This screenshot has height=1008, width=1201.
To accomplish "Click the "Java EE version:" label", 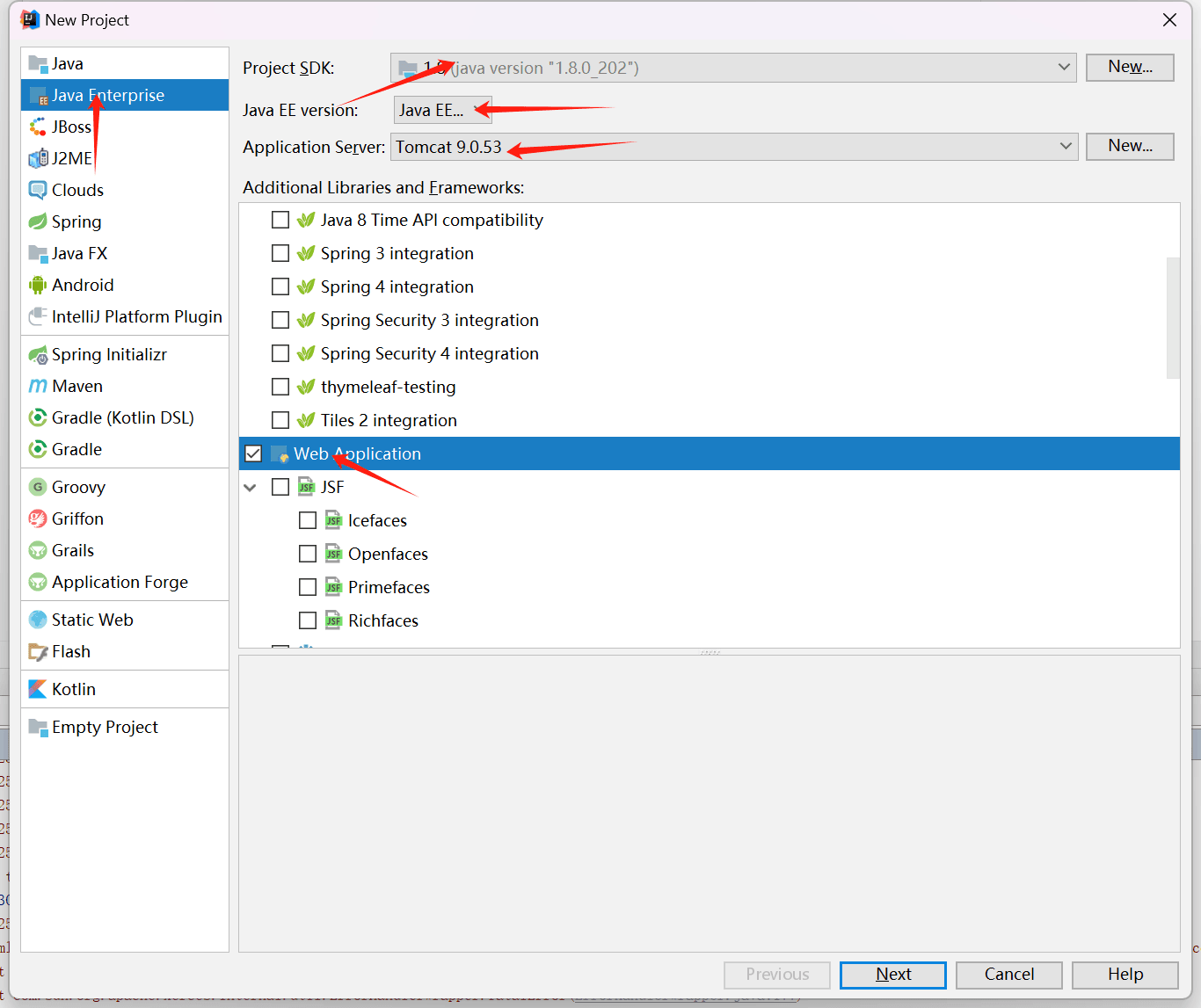I will tap(301, 110).
